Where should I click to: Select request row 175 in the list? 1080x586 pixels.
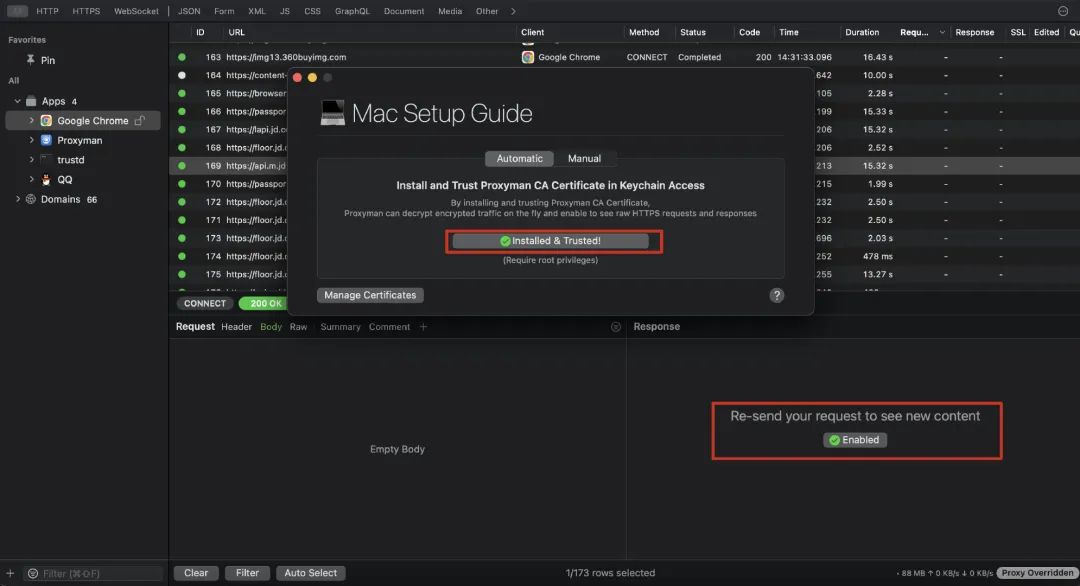[624, 275]
